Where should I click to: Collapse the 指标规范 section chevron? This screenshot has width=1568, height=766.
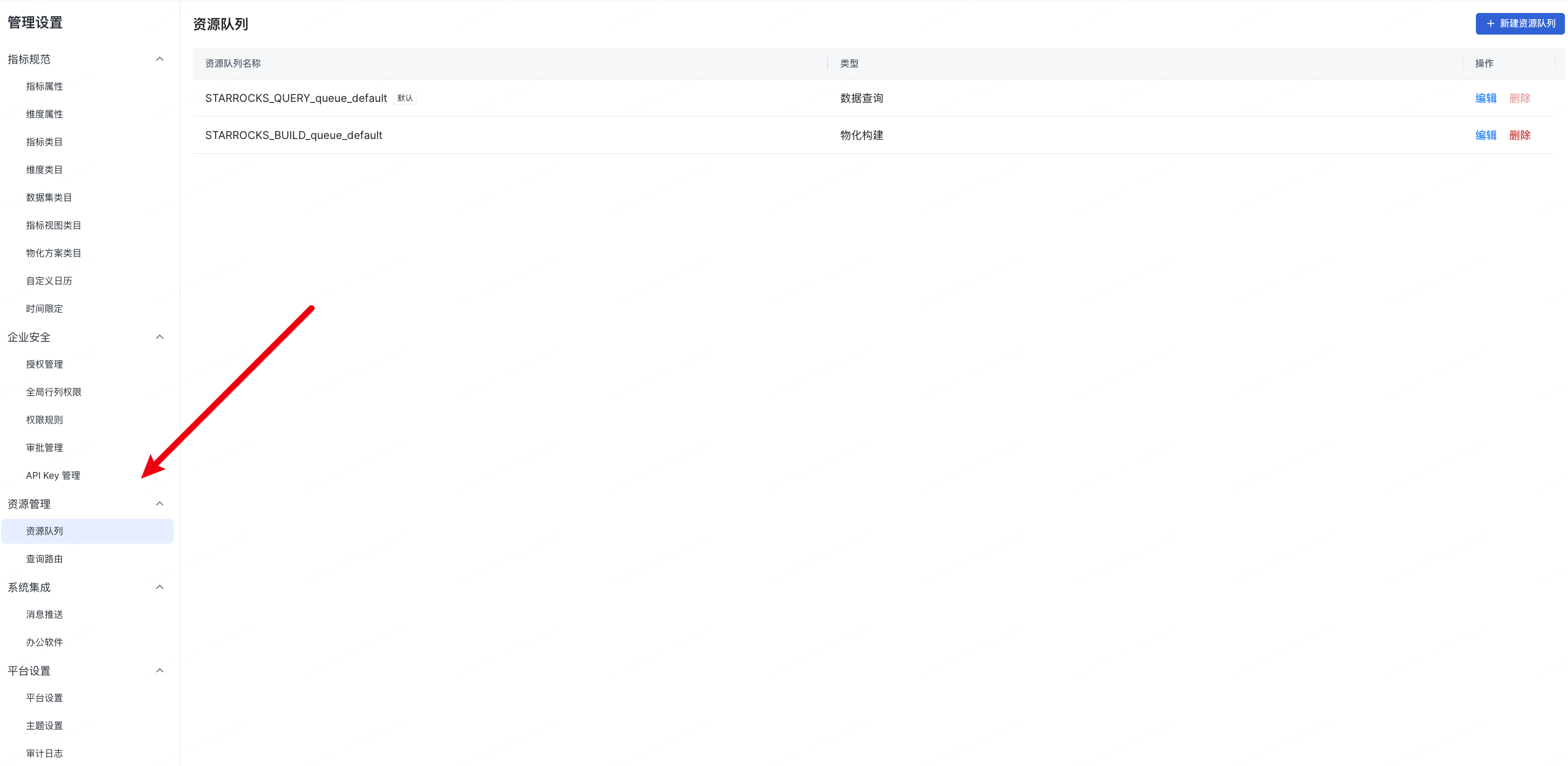tap(159, 59)
